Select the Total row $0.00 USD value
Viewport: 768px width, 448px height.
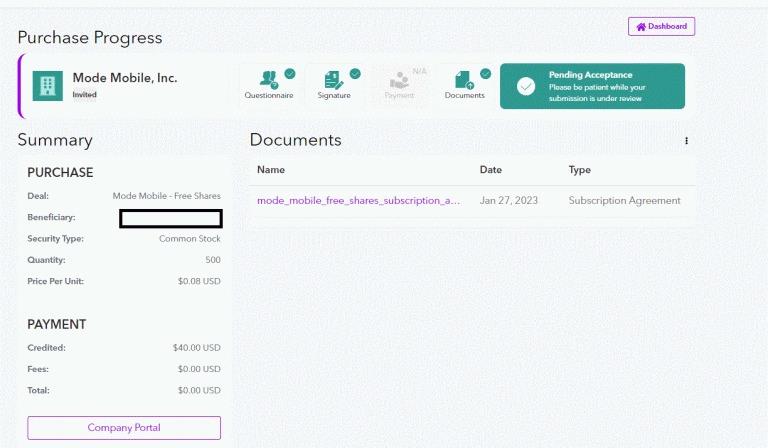(199, 390)
